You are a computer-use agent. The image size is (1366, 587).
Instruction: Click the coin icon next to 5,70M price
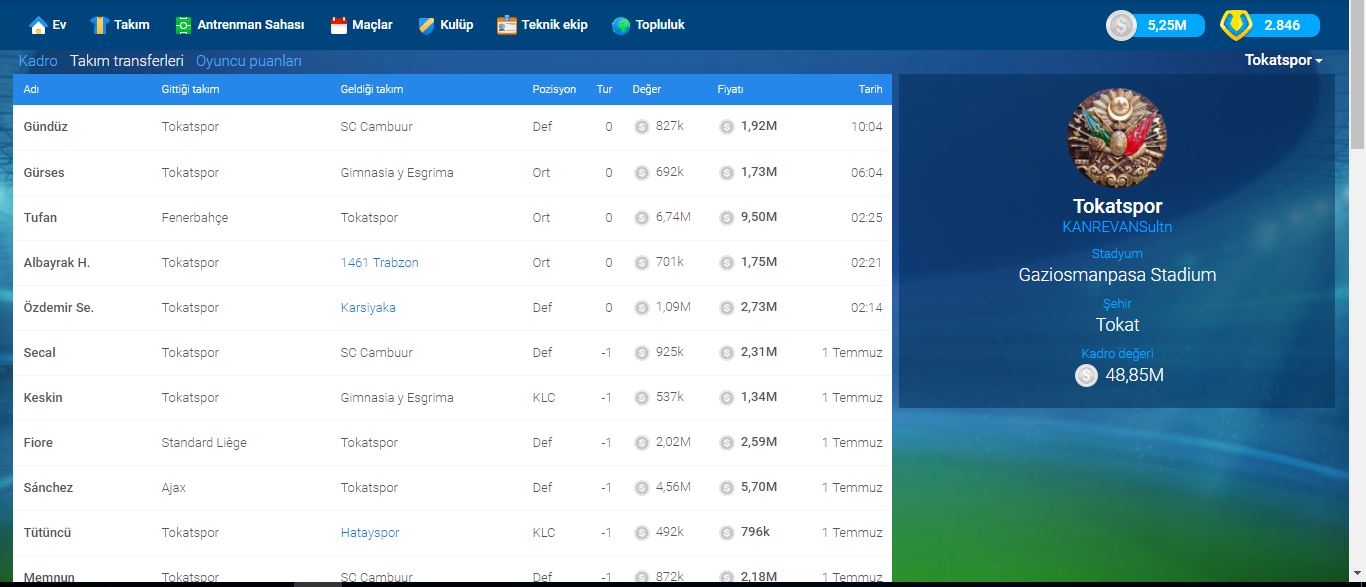coord(727,487)
